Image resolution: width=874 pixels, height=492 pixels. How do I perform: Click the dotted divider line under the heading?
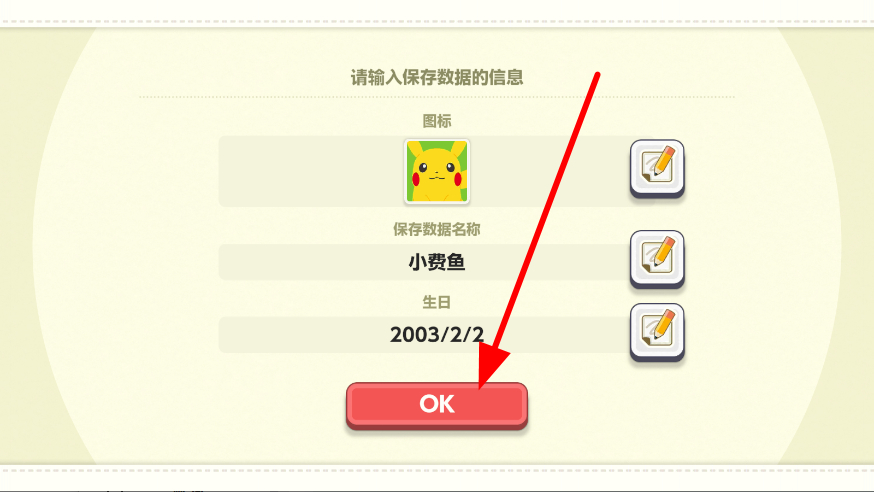(x=437, y=97)
